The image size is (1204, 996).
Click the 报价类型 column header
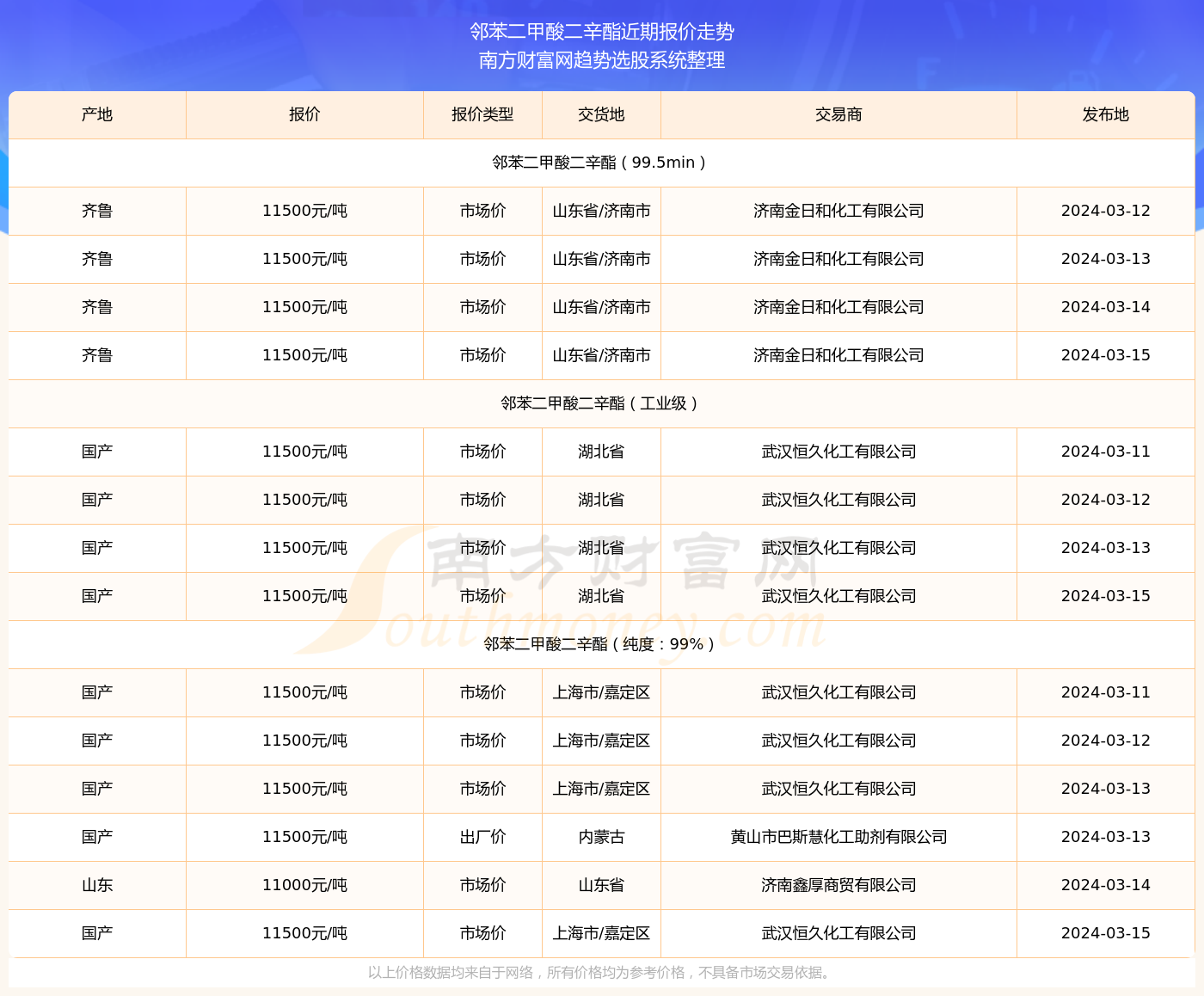pos(482,114)
